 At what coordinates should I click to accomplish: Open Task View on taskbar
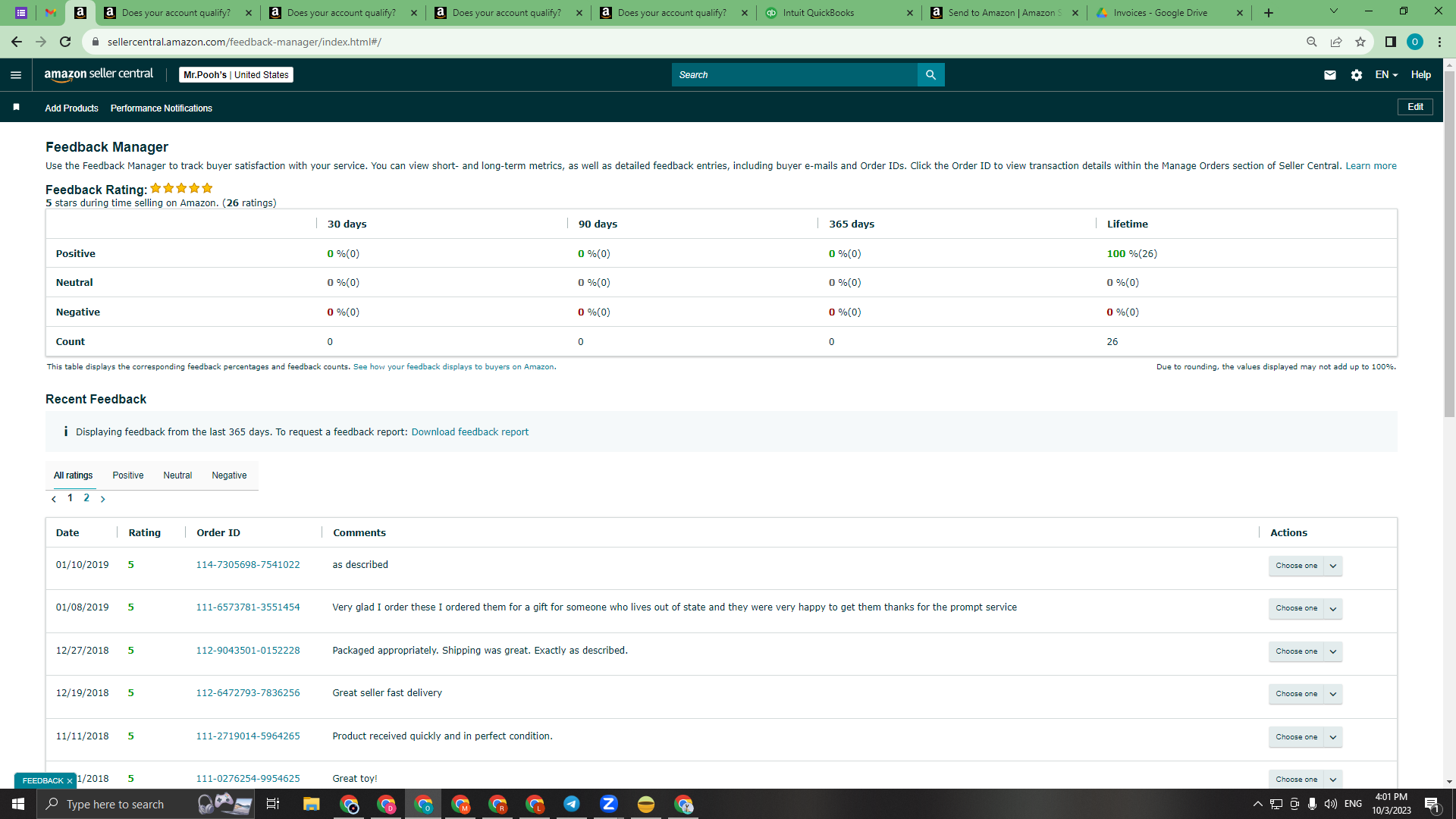[273, 804]
